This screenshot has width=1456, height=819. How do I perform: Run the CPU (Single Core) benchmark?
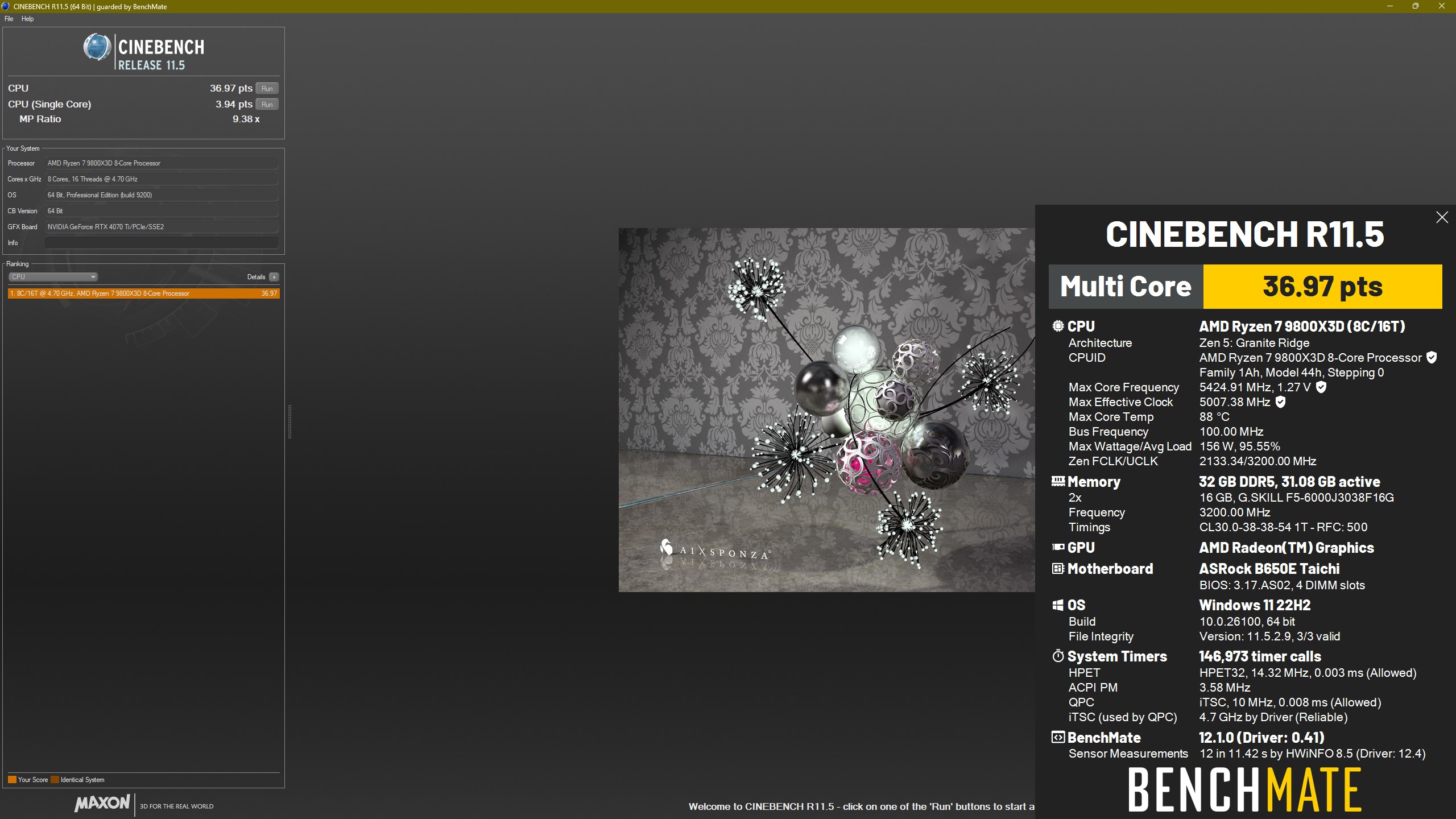267,104
